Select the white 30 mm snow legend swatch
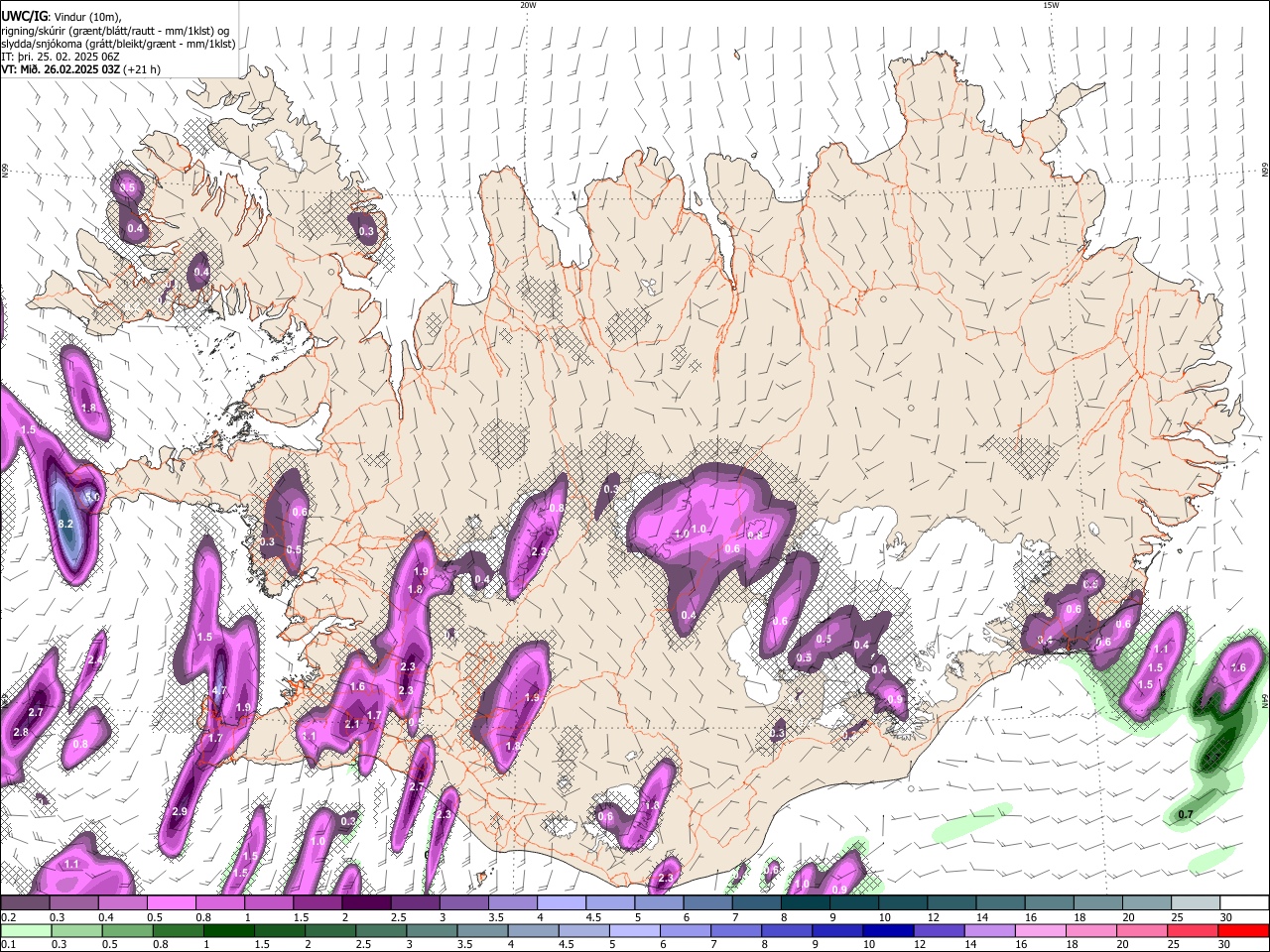 1245,902
